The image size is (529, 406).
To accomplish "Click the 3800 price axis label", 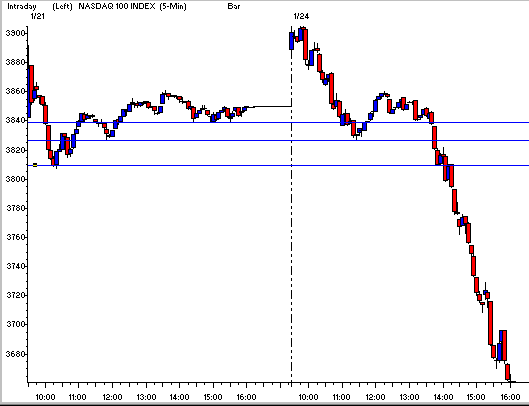I will 15,179.
